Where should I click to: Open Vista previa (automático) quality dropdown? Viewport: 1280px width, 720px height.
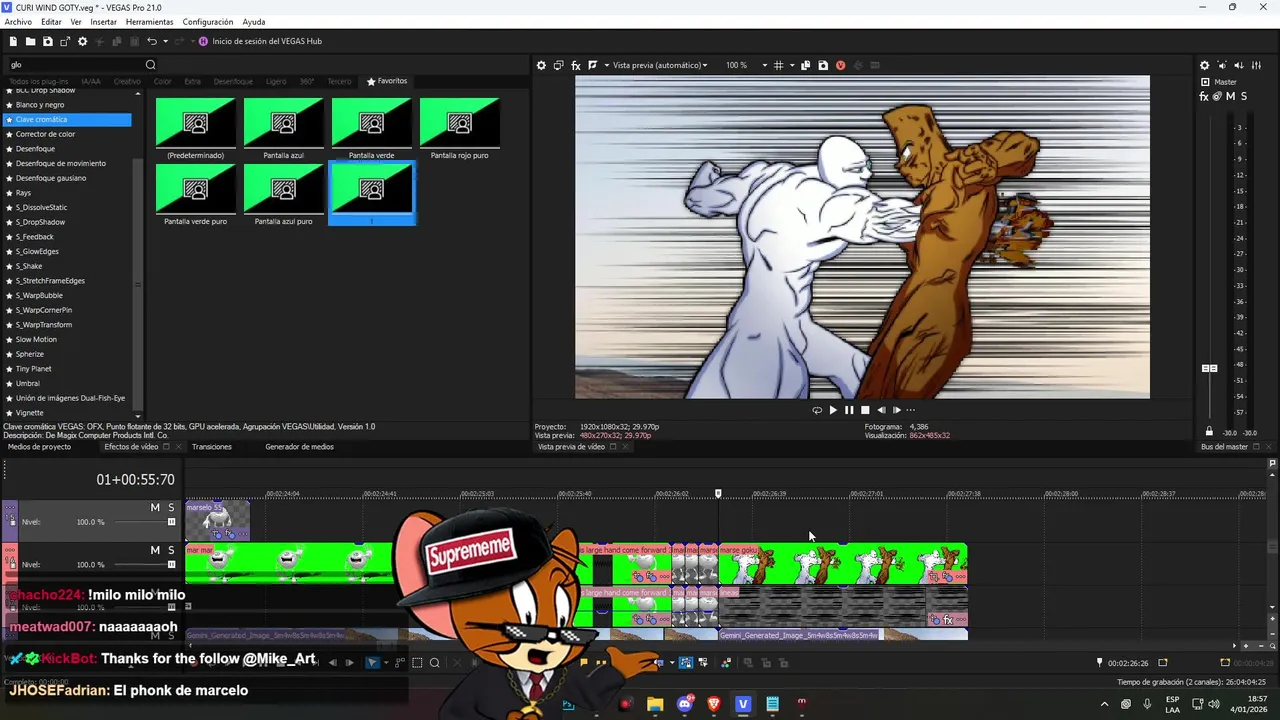pyautogui.click(x=660, y=65)
